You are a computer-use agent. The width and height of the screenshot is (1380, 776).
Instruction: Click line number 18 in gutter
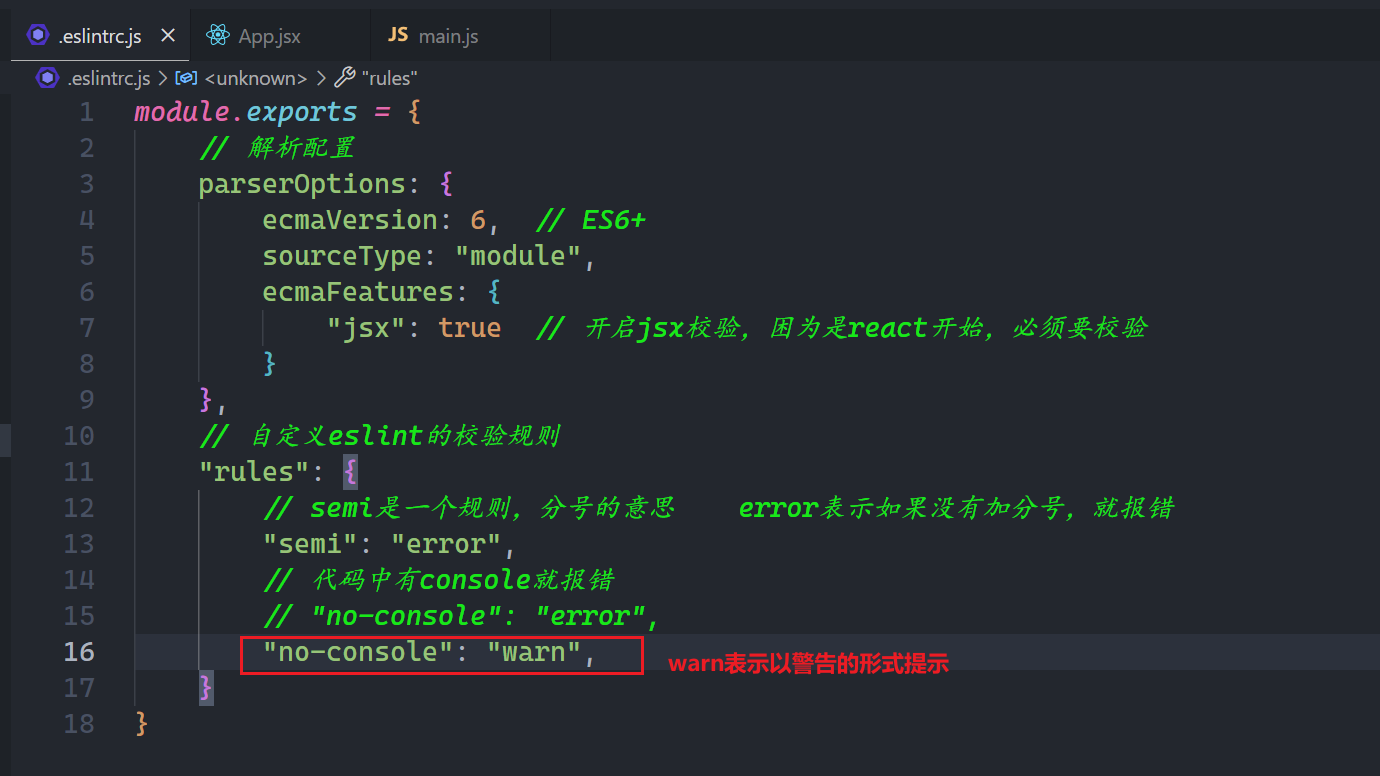click(79, 724)
